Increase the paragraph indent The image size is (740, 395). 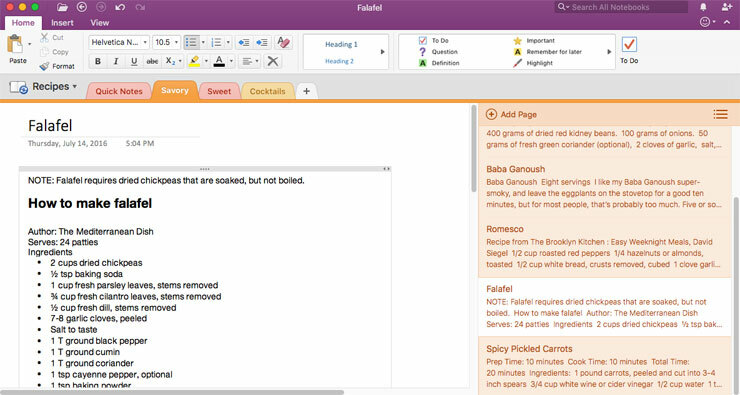262,42
